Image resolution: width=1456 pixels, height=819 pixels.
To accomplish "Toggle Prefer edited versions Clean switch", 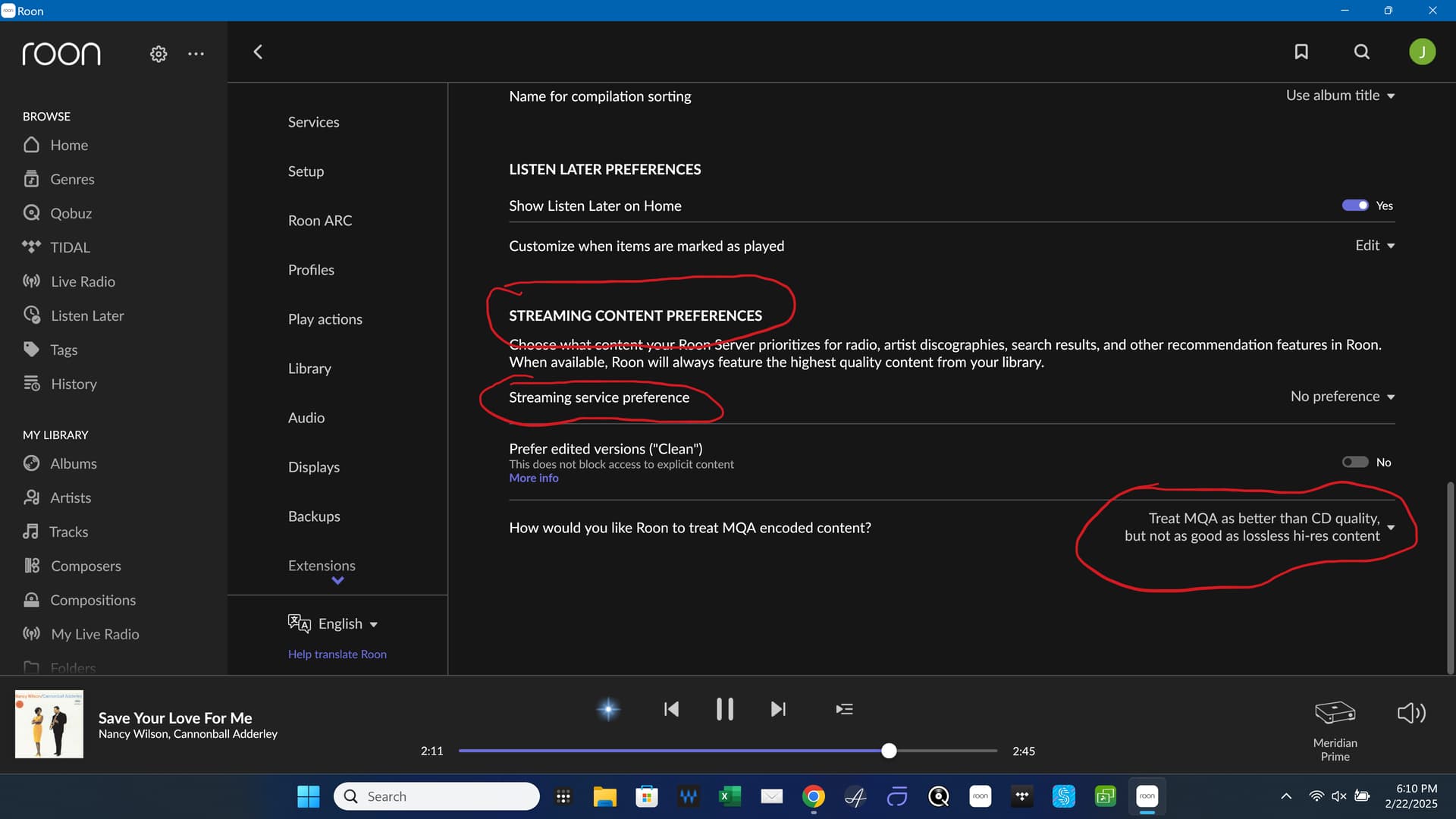I will click(1355, 462).
